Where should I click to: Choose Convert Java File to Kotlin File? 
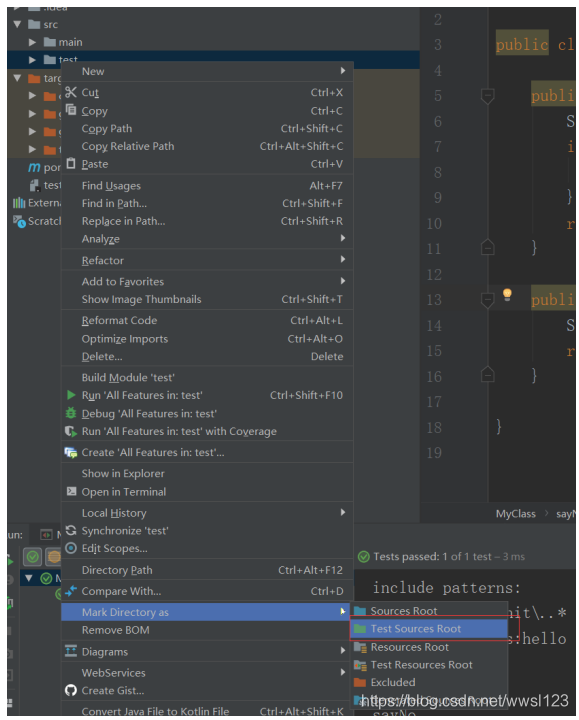pyautogui.click(x=207, y=711)
